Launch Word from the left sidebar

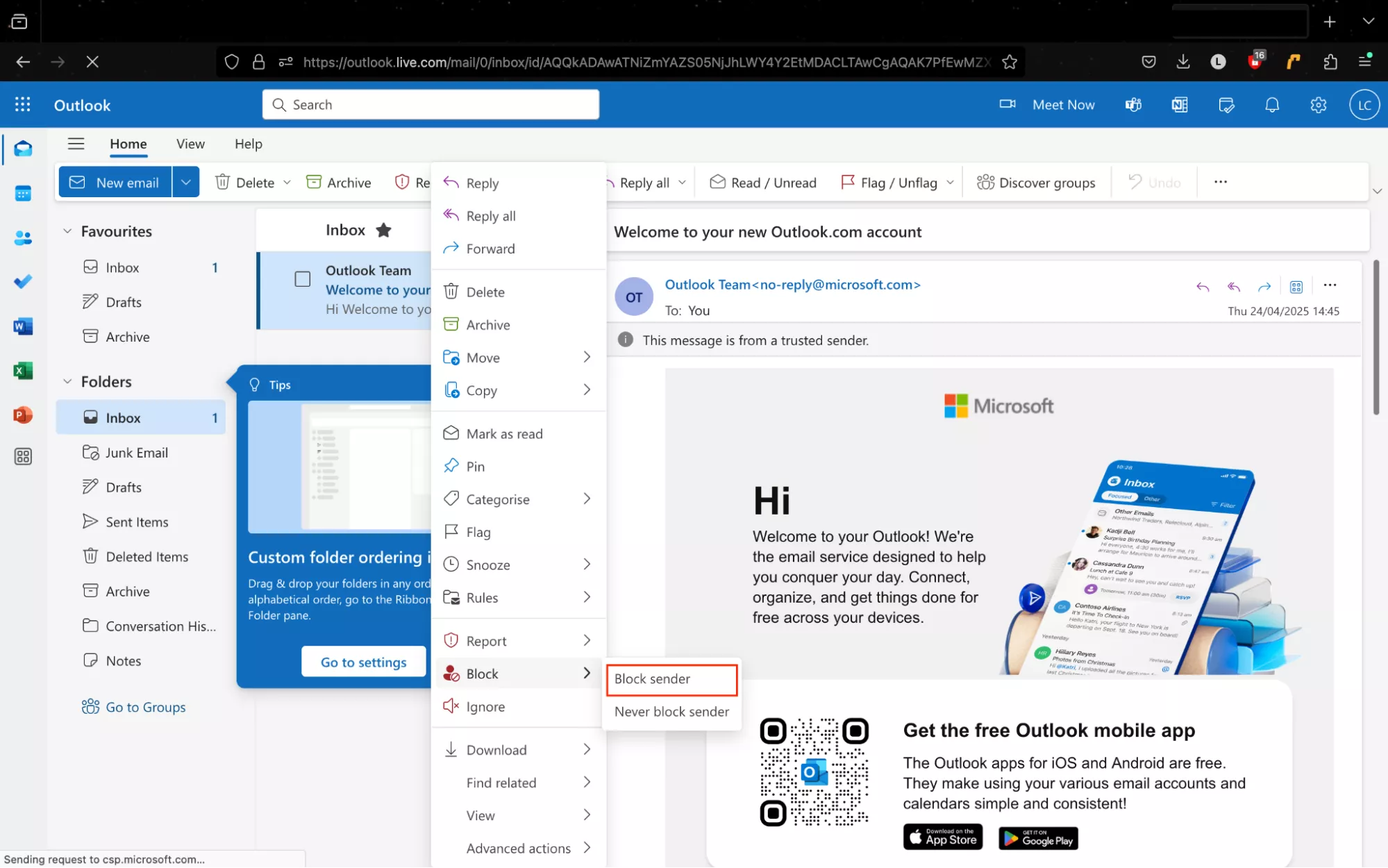tap(23, 326)
